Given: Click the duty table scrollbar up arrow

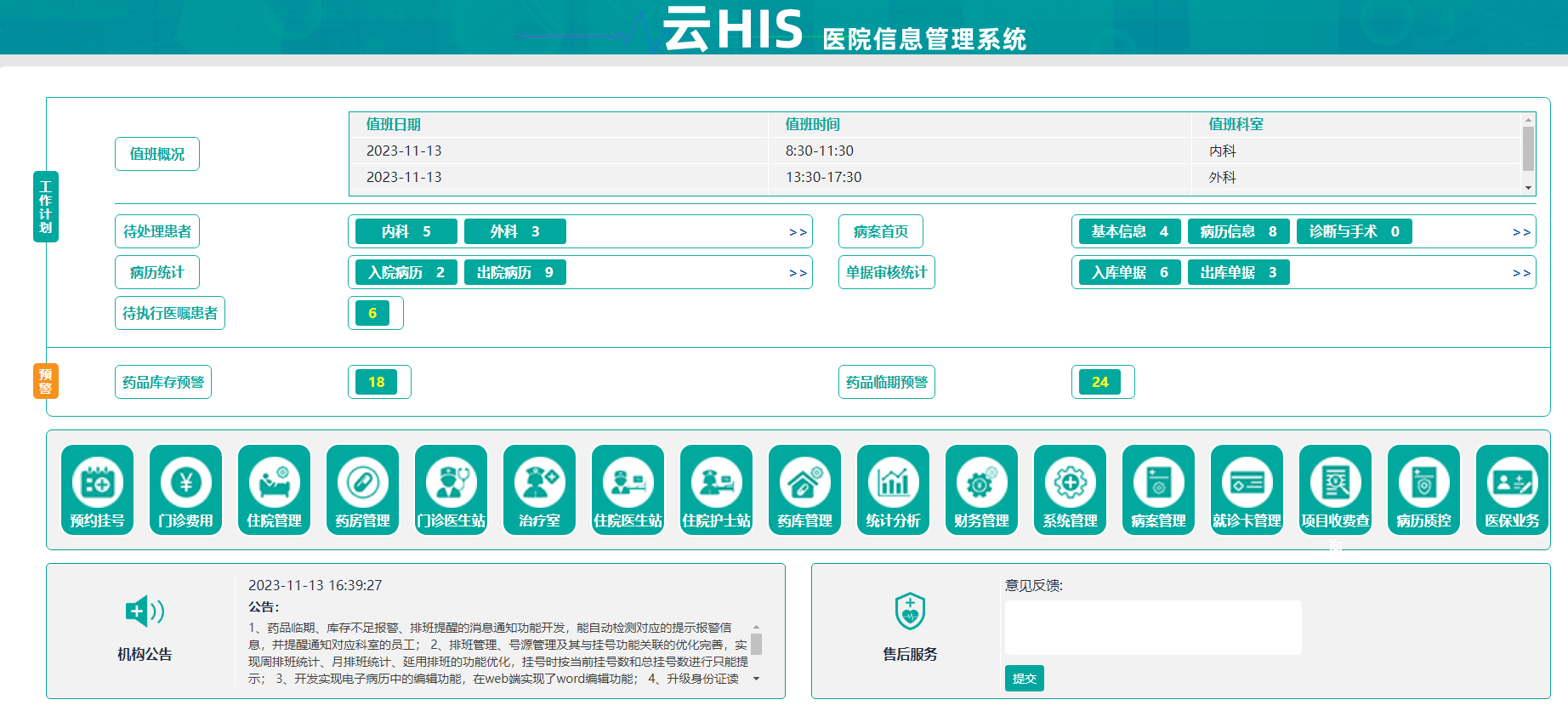Looking at the screenshot, I should coord(1528,120).
